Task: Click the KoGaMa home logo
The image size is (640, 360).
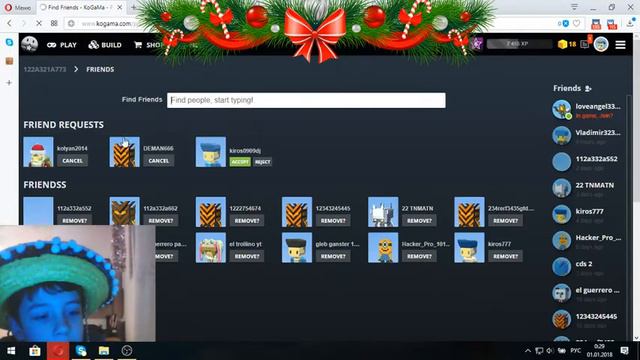Action: coord(29,44)
